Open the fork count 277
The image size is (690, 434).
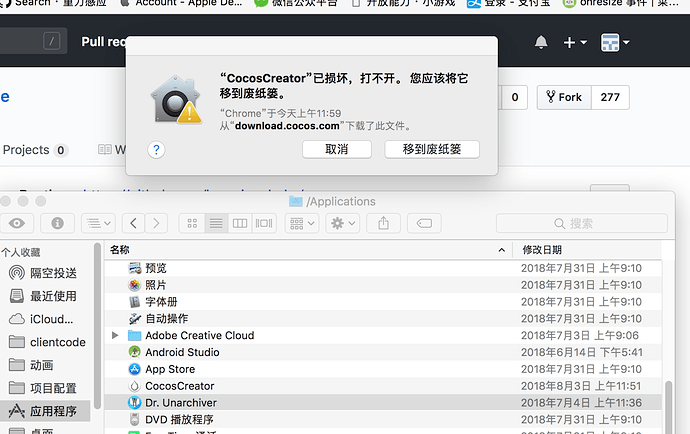pos(610,97)
